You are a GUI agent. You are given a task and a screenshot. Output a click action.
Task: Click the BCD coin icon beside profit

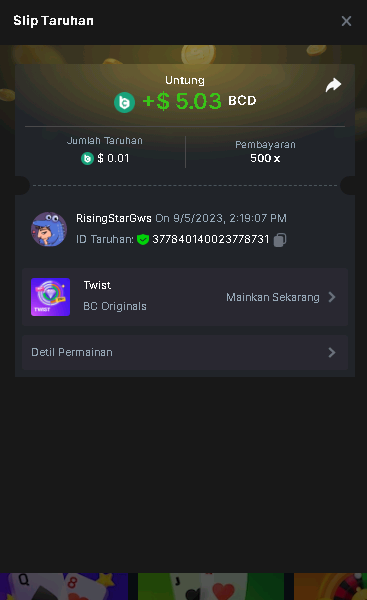[x=124, y=102]
